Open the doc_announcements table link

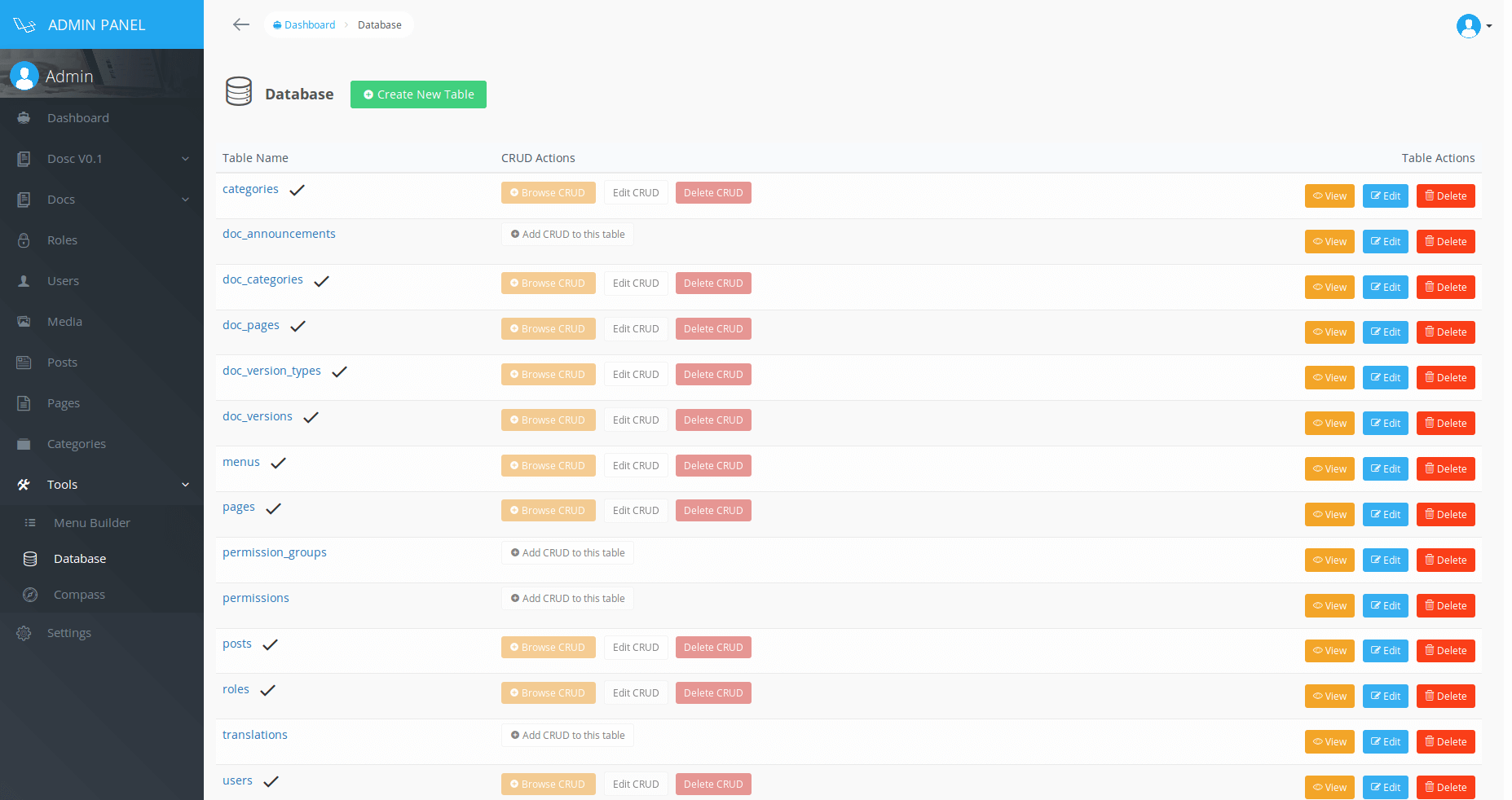tap(279, 234)
